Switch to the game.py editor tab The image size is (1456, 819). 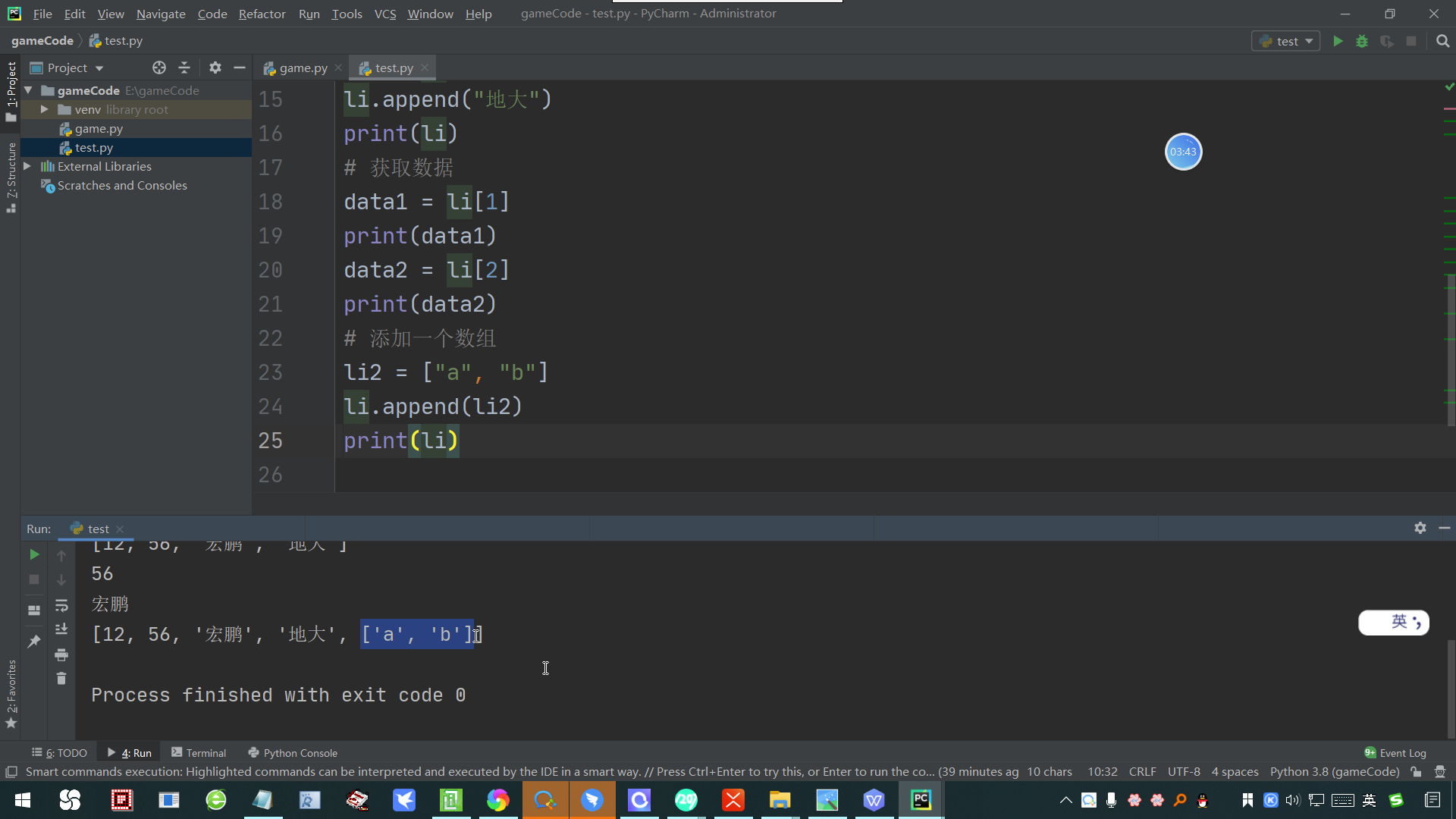[303, 67]
